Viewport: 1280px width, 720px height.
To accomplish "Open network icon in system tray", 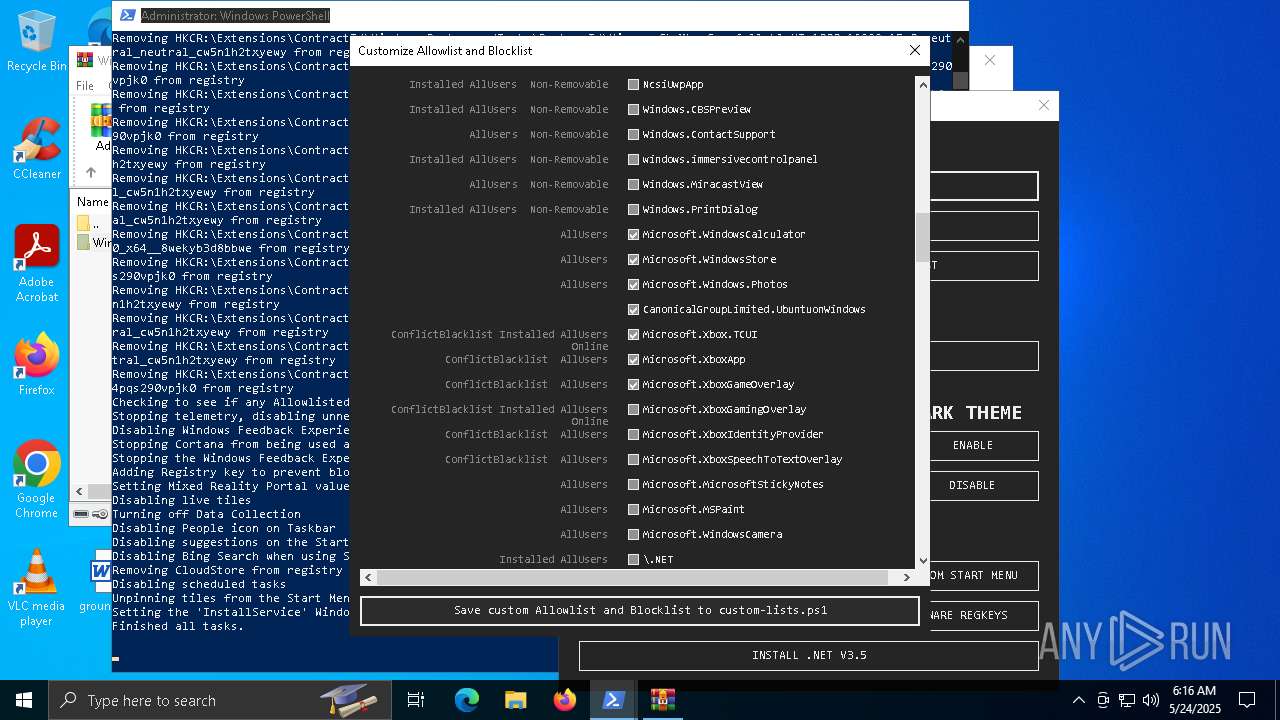I will tap(1127, 700).
